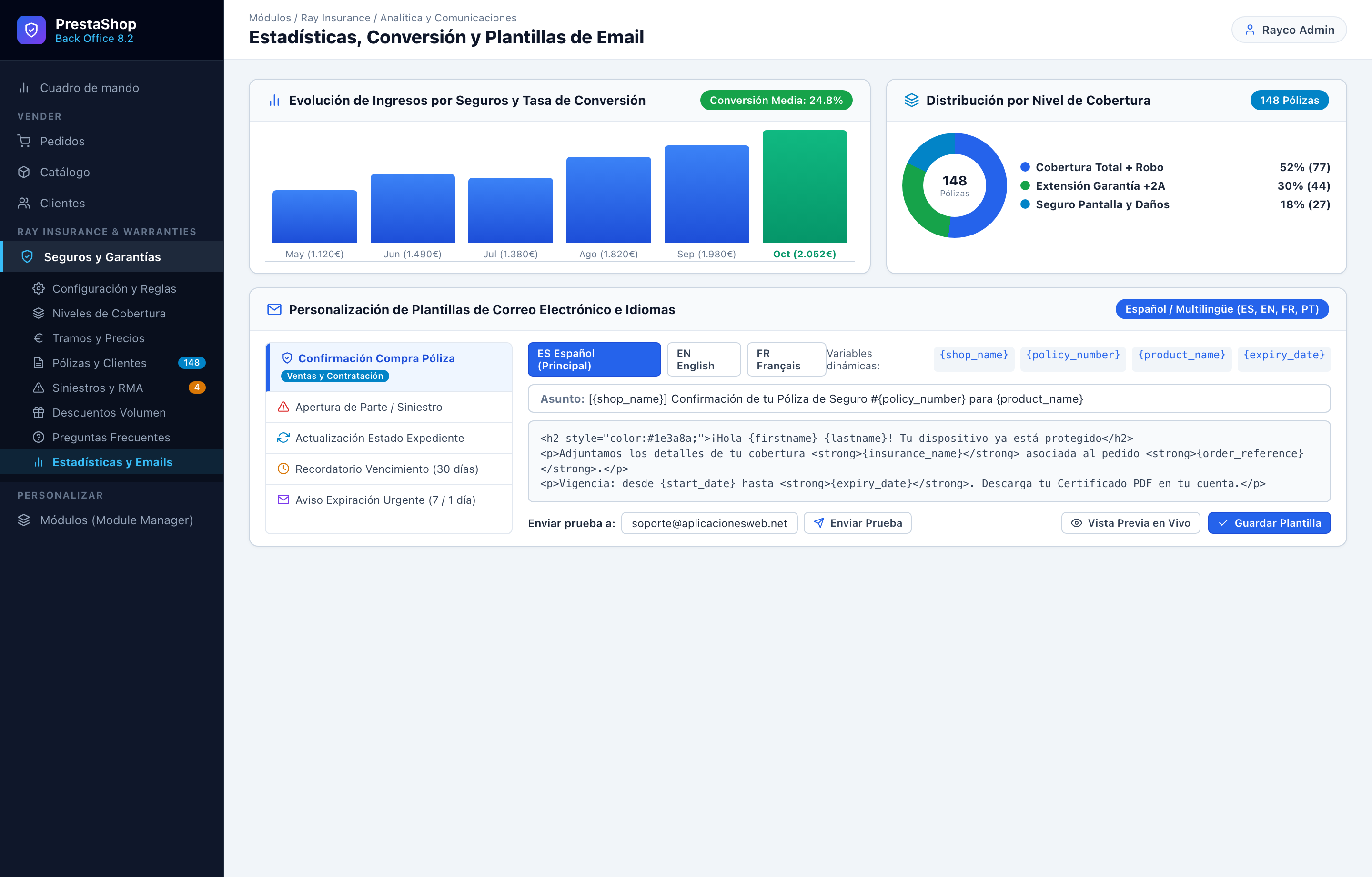Click the Cuadro de mando chart icon
The width and height of the screenshot is (1372, 877).
[x=24, y=88]
